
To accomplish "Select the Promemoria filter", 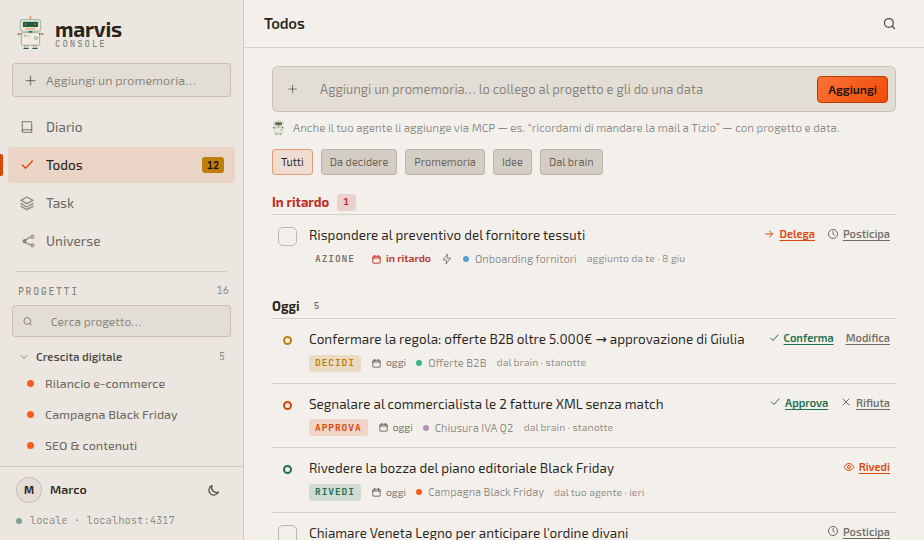I will 444,162.
